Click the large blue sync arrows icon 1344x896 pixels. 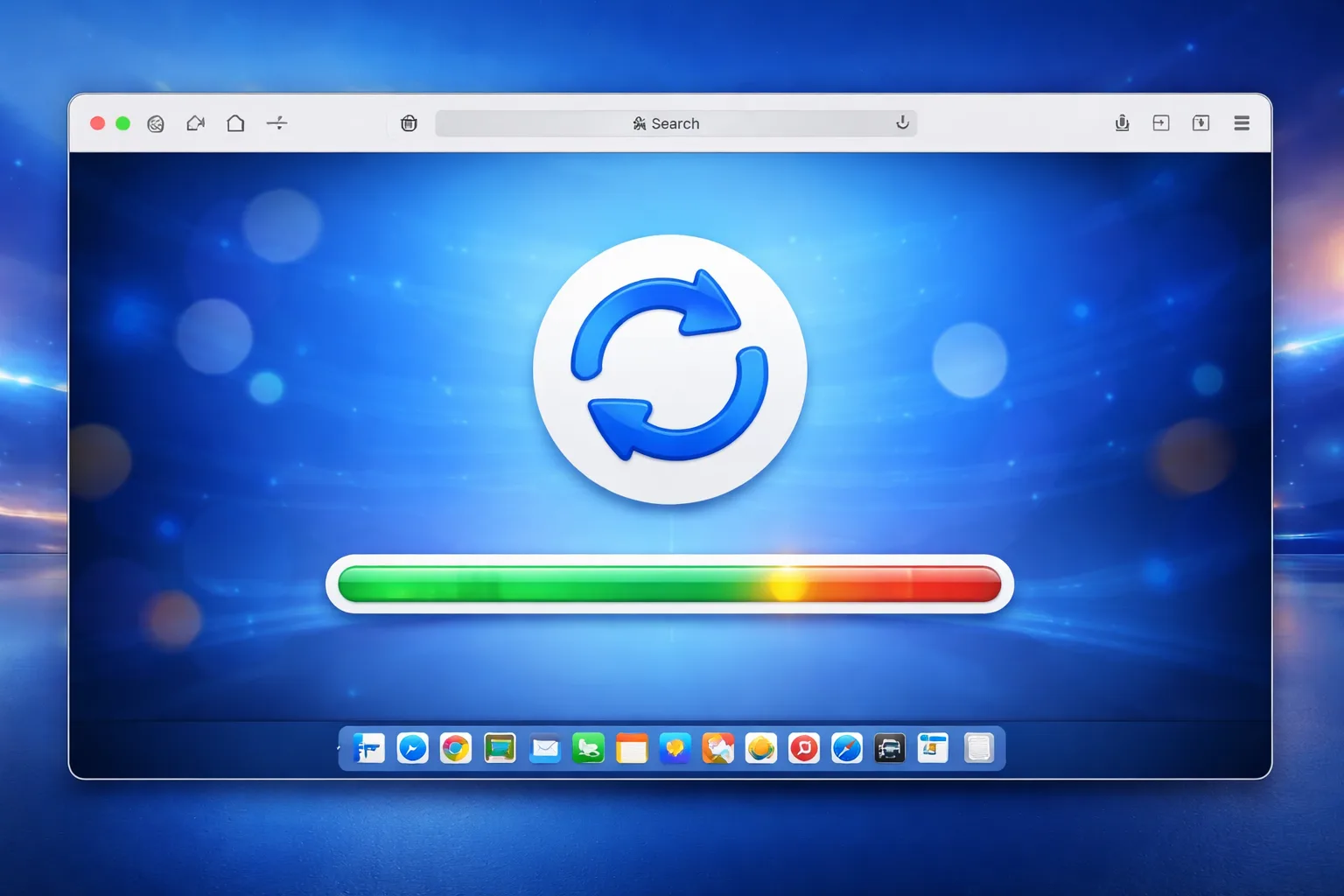click(669, 366)
